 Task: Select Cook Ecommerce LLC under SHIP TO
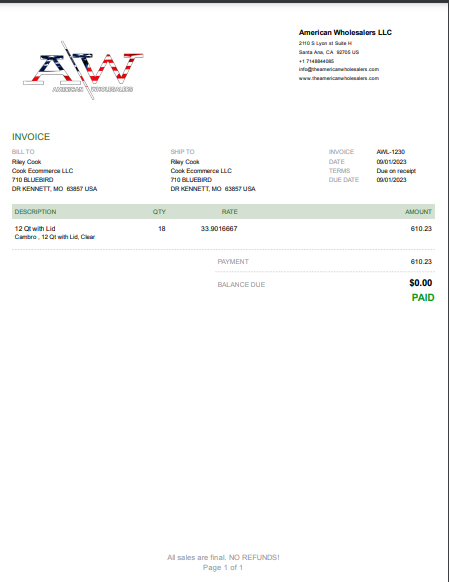point(201,171)
